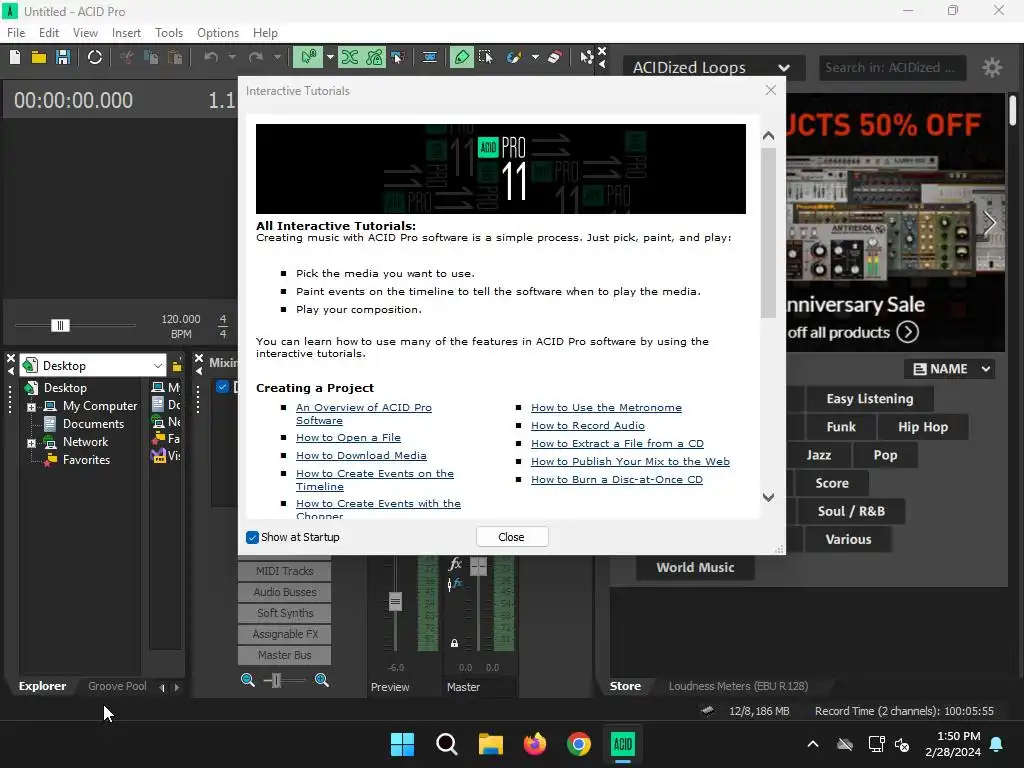Select the Paint brush tool
This screenshot has height=768, width=1024.
[514, 57]
